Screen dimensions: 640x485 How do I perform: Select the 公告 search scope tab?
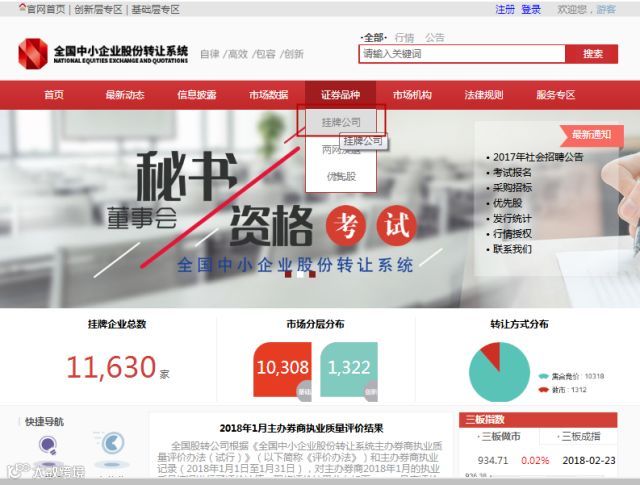[x=435, y=38]
